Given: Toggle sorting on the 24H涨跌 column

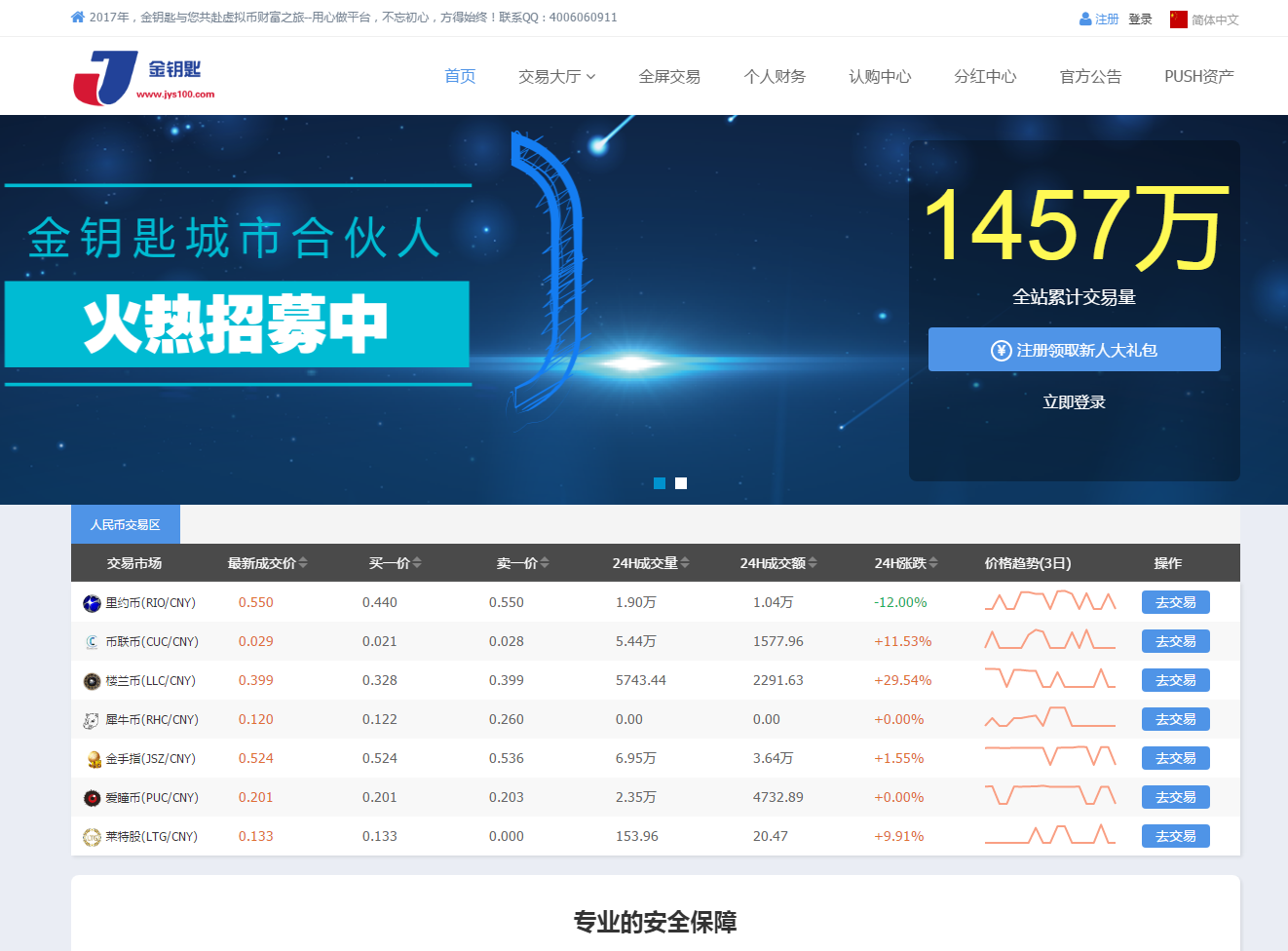Looking at the screenshot, I should (x=933, y=562).
